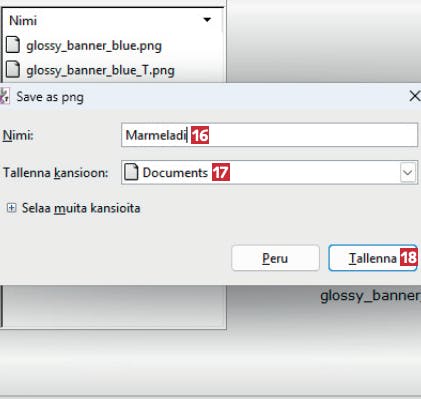This screenshot has width=421, height=399.
Task: Open the Tallenna kansioon folder dropdown
Action: (x=408, y=173)
